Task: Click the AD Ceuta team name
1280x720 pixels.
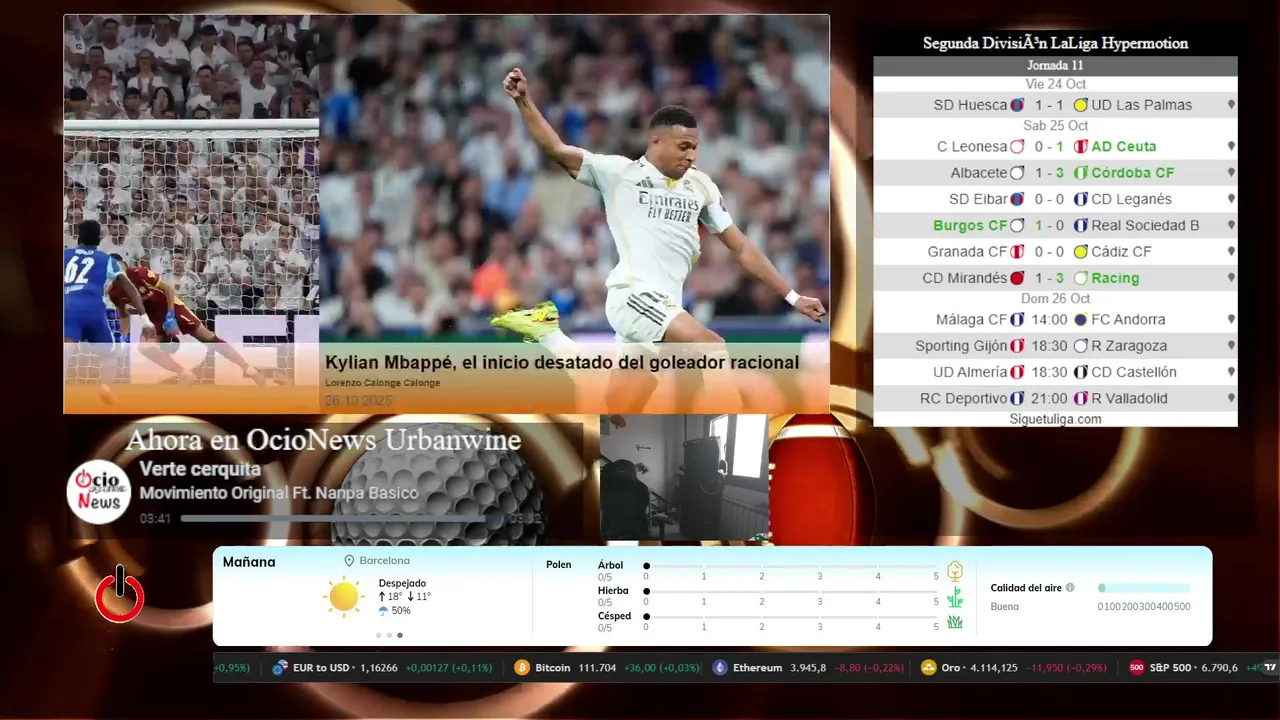Action: [1123, 147]
